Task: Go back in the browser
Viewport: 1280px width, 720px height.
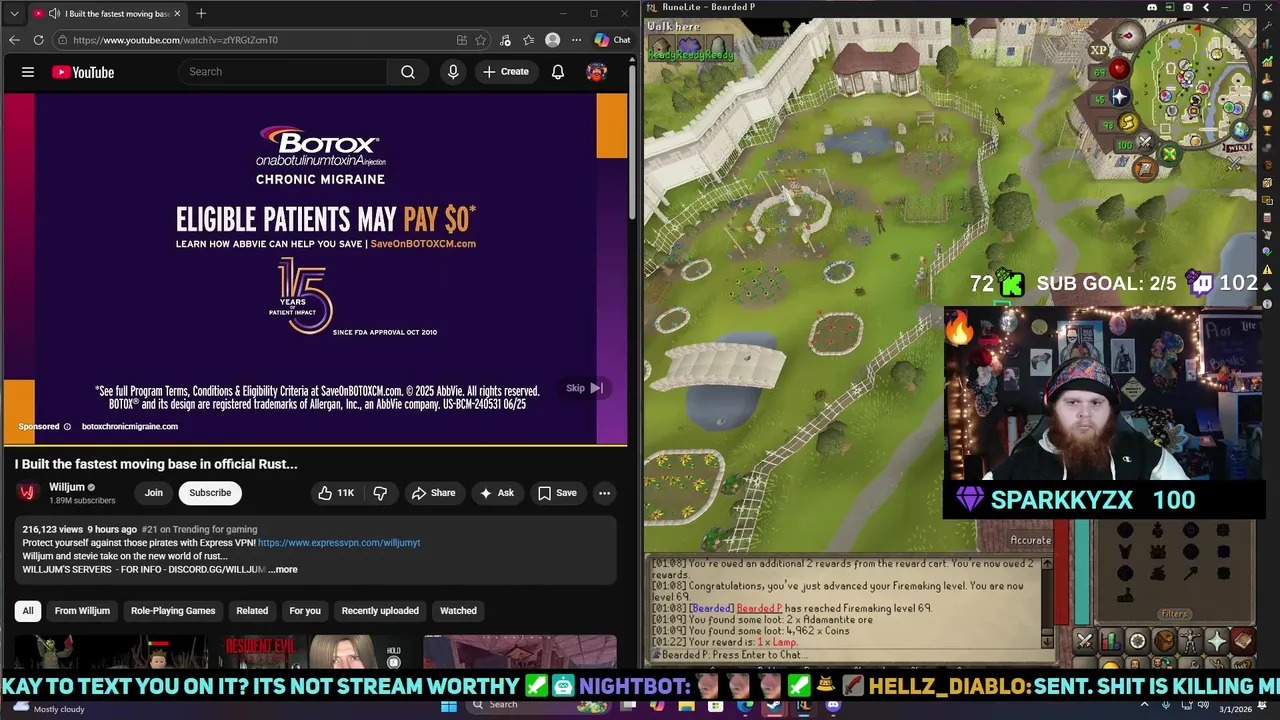Action: point(14,40)
